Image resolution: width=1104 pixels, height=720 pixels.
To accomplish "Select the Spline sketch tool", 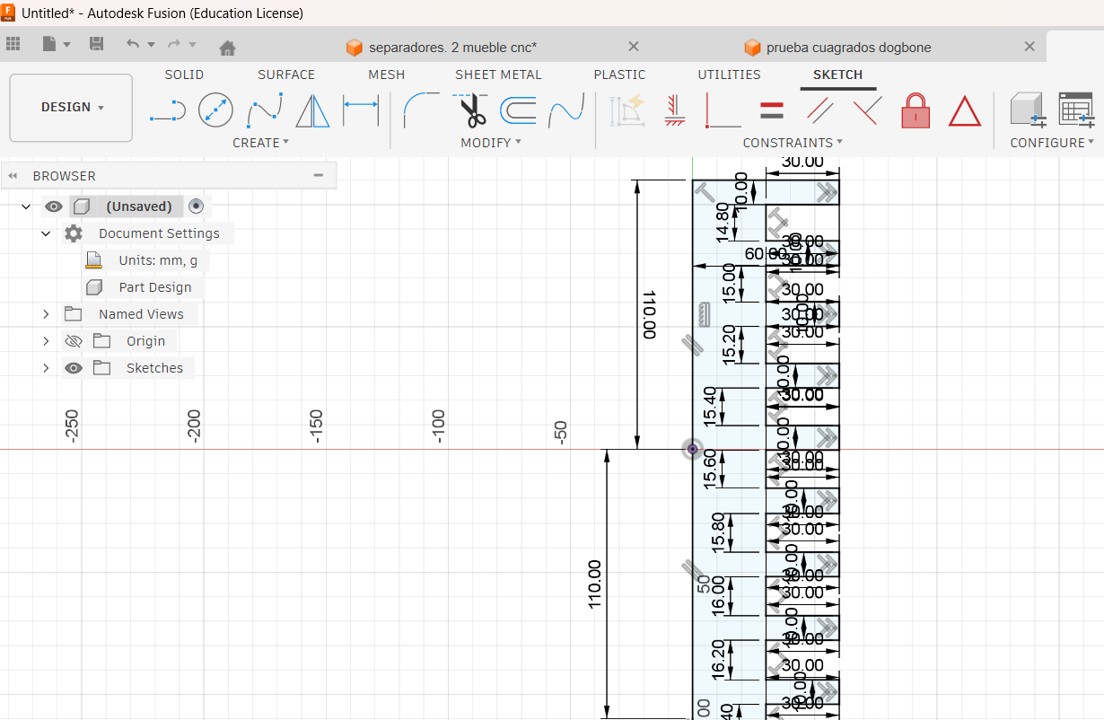I will [265, 111].
